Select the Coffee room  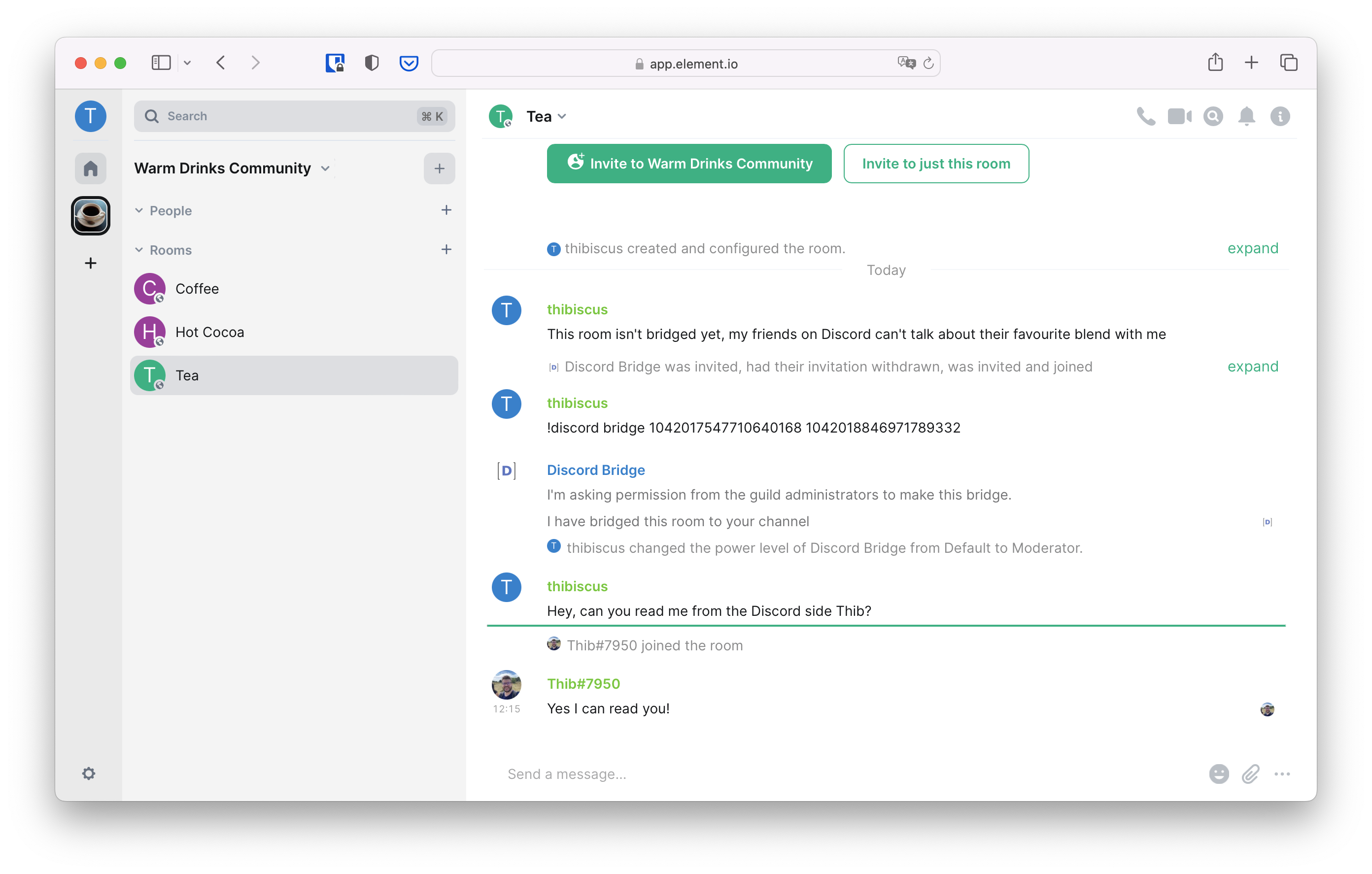(x=196, y=288)
